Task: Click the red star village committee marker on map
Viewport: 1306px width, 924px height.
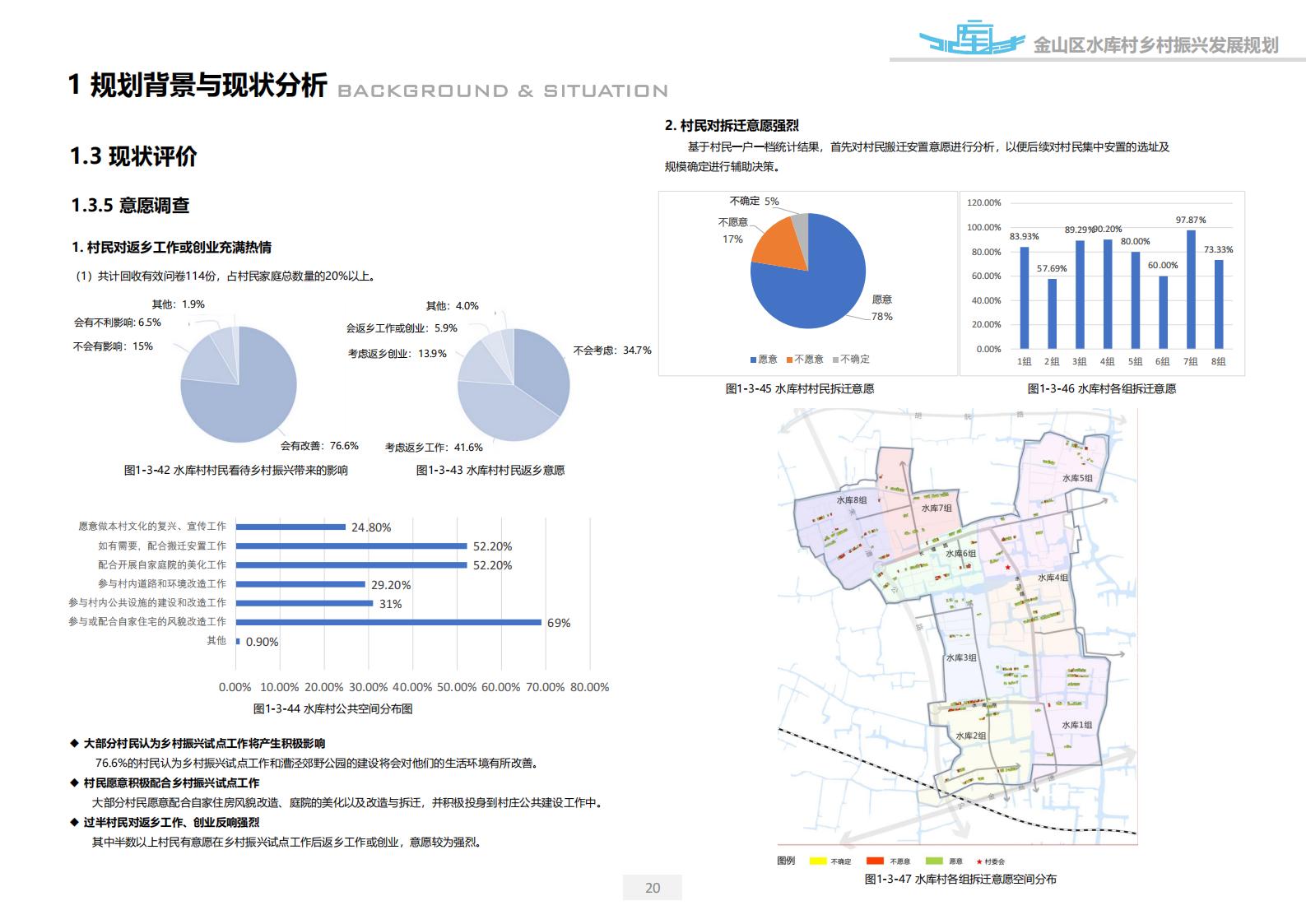Action: 1008,568
